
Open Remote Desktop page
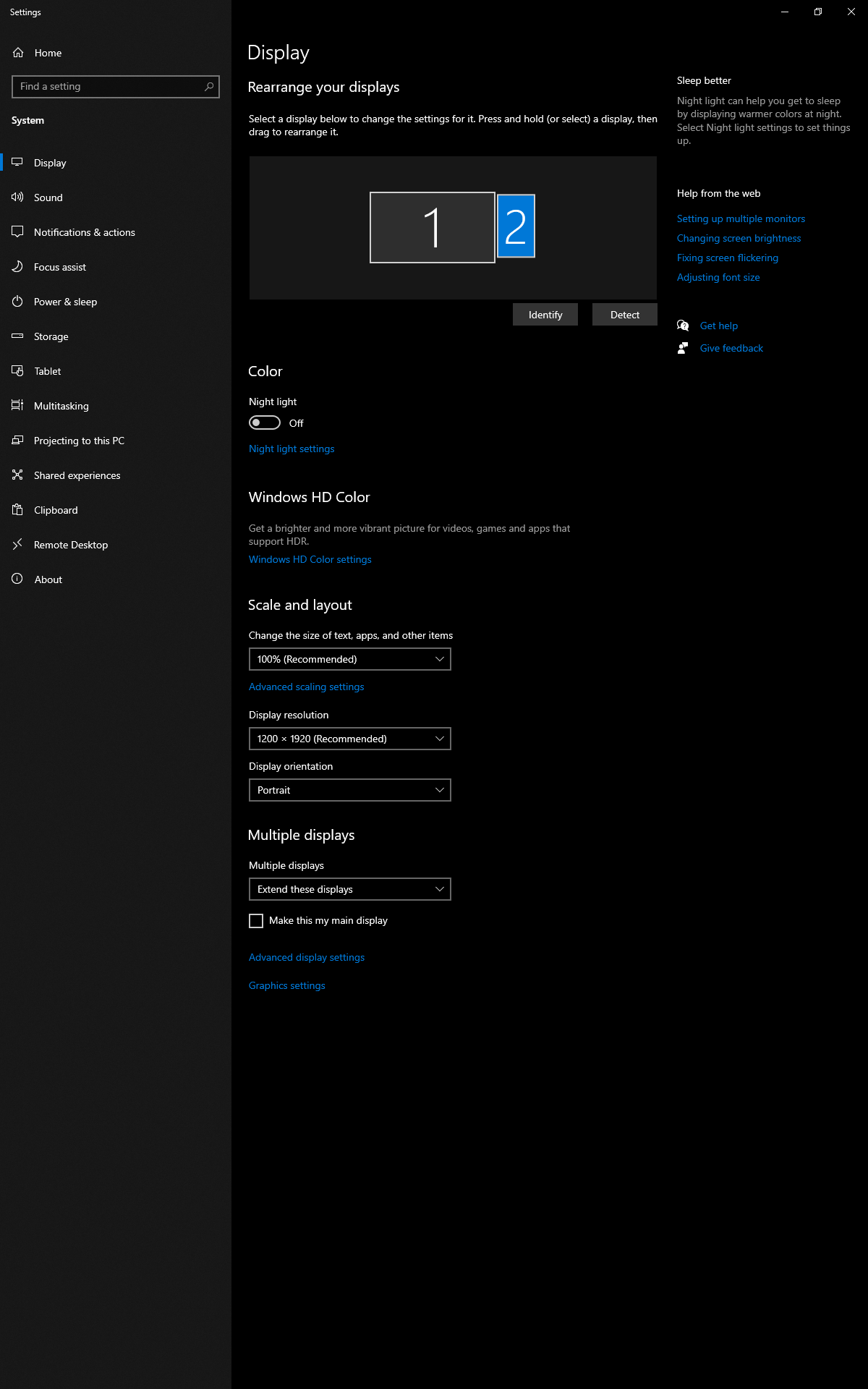(116, 545)
